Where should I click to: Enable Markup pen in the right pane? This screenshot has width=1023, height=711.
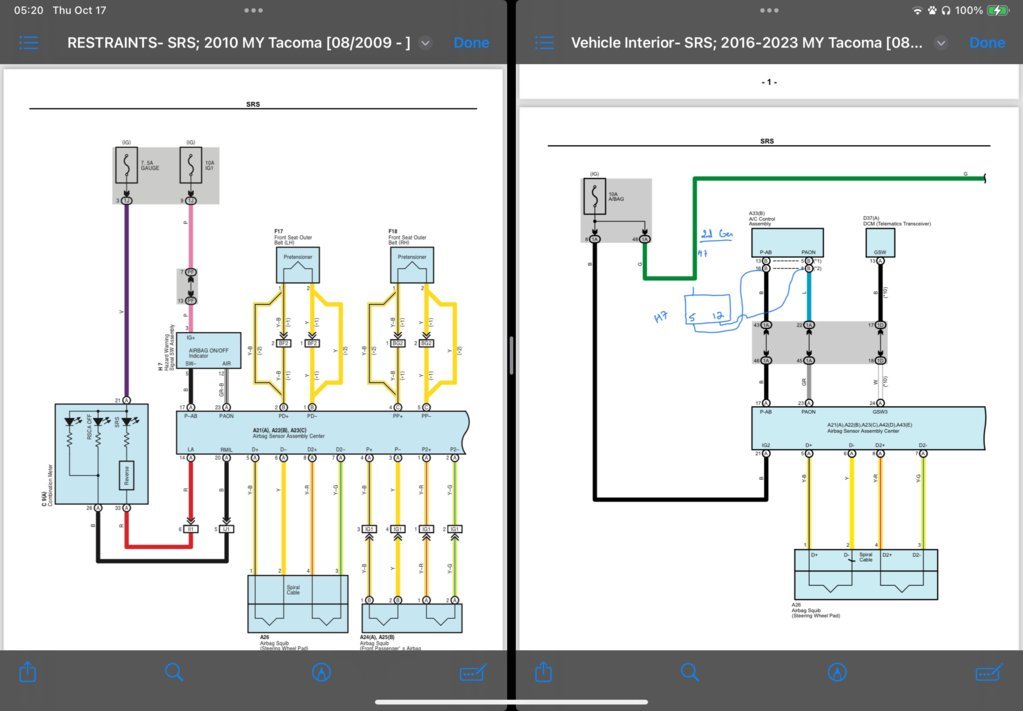(837, 673)
